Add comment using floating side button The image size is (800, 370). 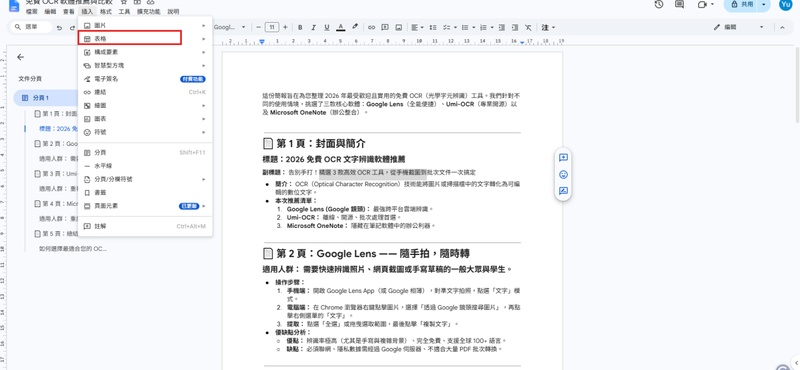pos(563,158)
